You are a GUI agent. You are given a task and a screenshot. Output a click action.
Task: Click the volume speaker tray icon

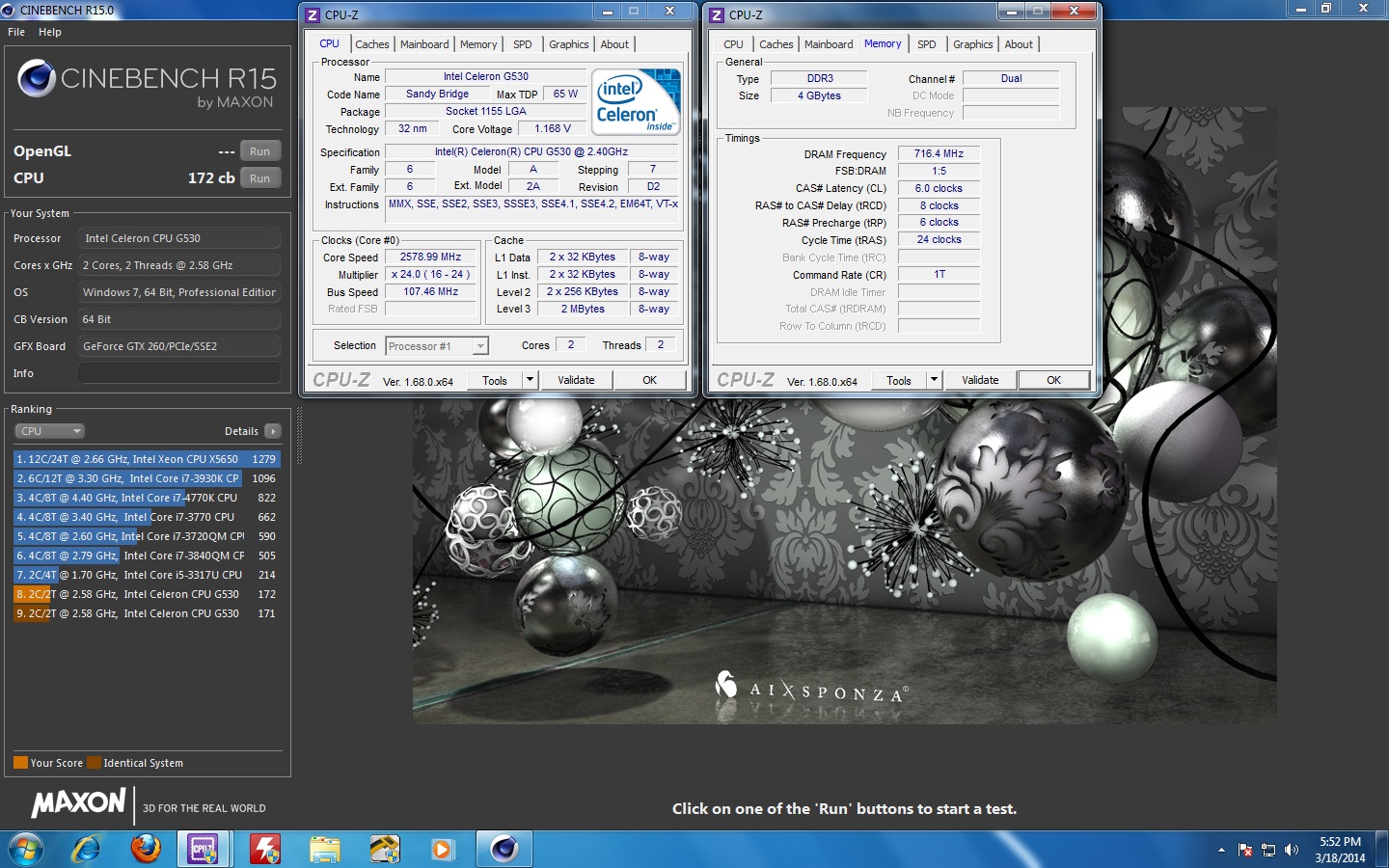point(1293,850)
